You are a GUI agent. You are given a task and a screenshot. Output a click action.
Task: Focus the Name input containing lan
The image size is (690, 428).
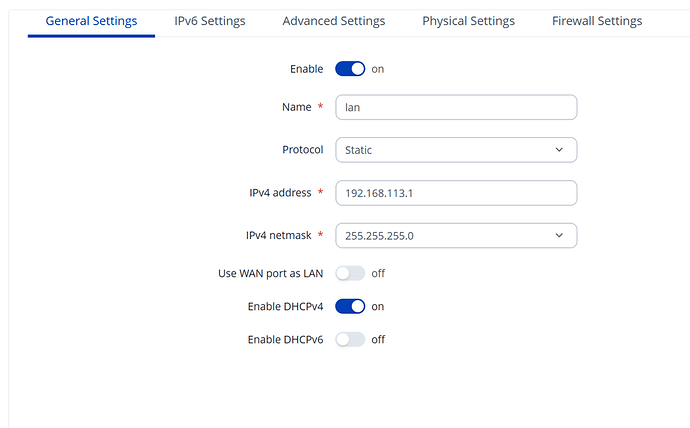coord(455,107)
